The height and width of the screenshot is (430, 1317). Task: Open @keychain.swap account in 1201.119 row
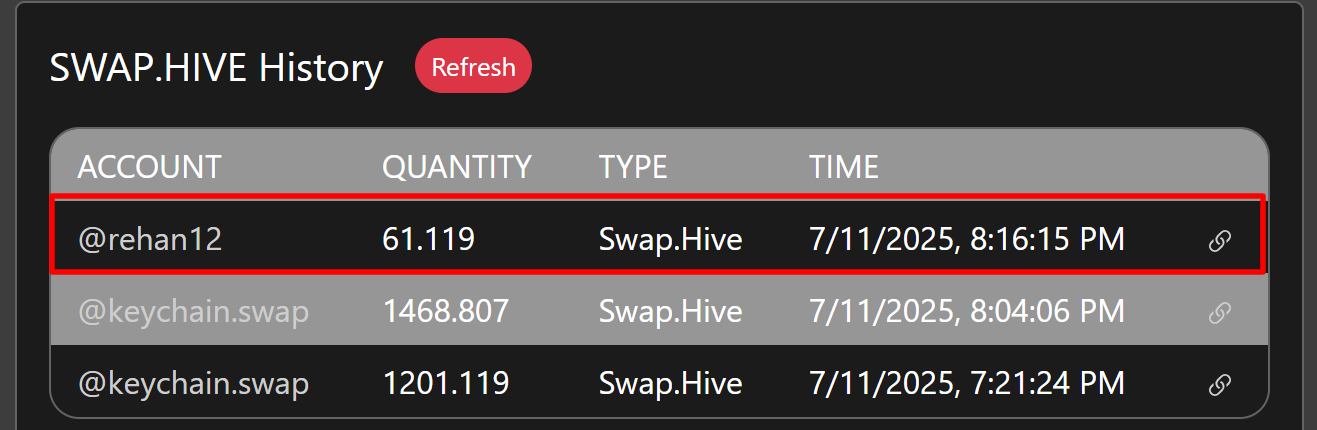point(193,383)
